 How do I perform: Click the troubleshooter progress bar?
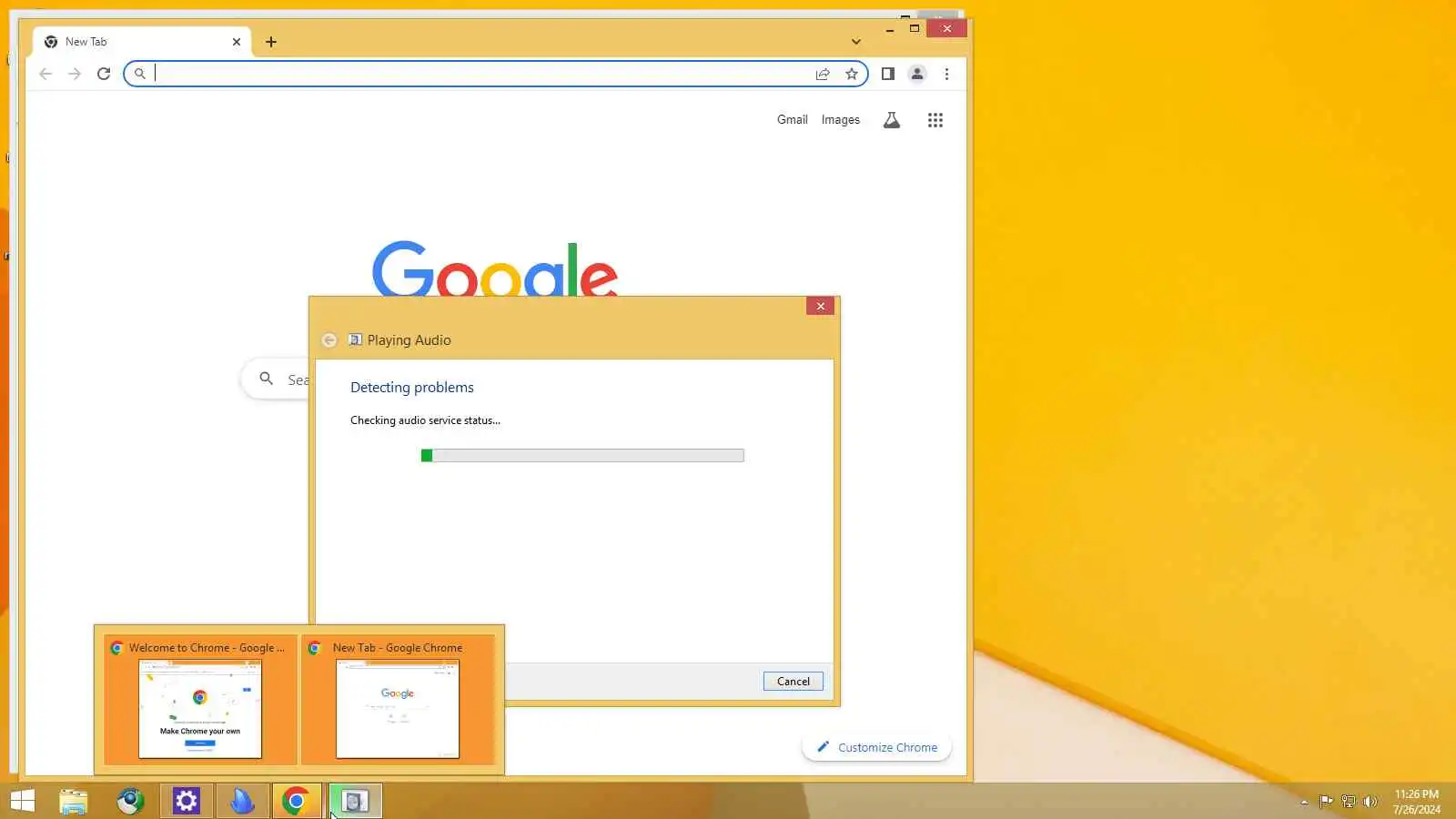582,455
